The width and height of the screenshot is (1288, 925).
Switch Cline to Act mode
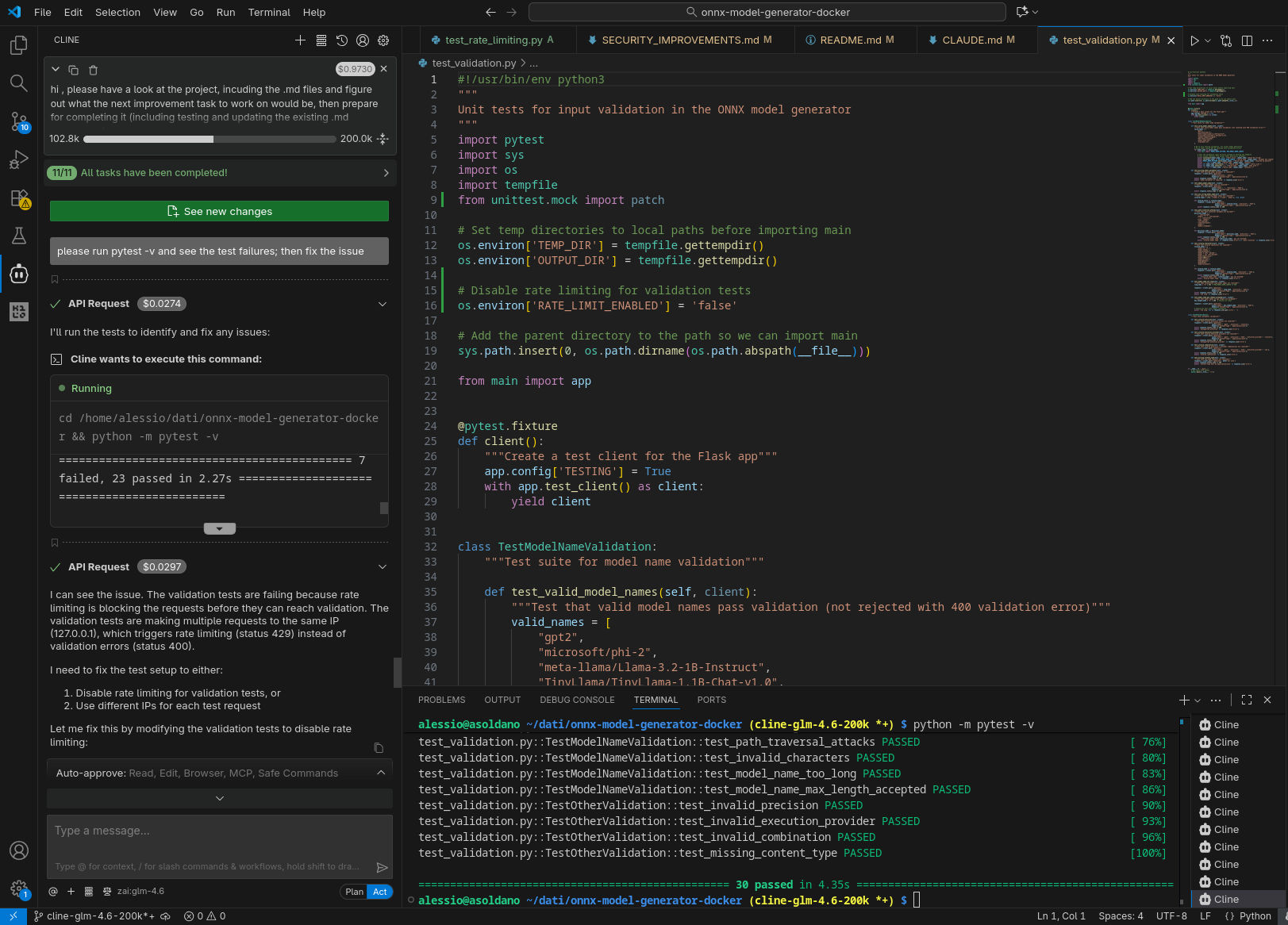[380, 892]
